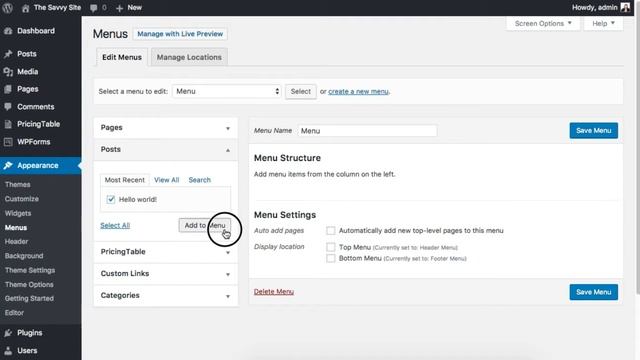Viewport: 640px width, 360px height.
Task: Click the Dashboard gauge icon
Action: pyautogui.click(x=8, y=31)
